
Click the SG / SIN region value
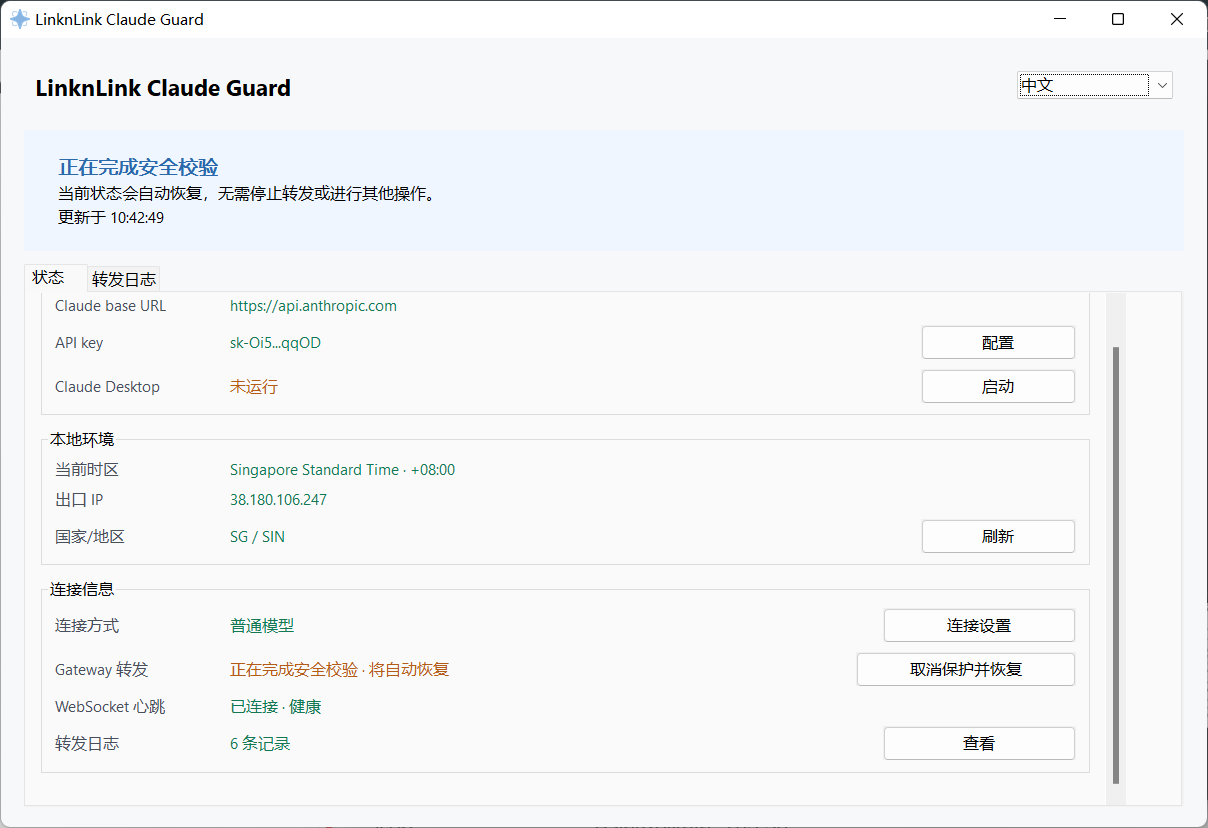[x=257, y=537]
